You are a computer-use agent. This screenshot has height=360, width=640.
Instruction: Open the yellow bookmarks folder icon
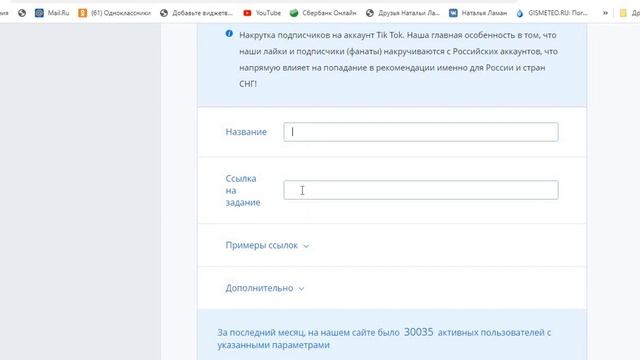[623, 13]
